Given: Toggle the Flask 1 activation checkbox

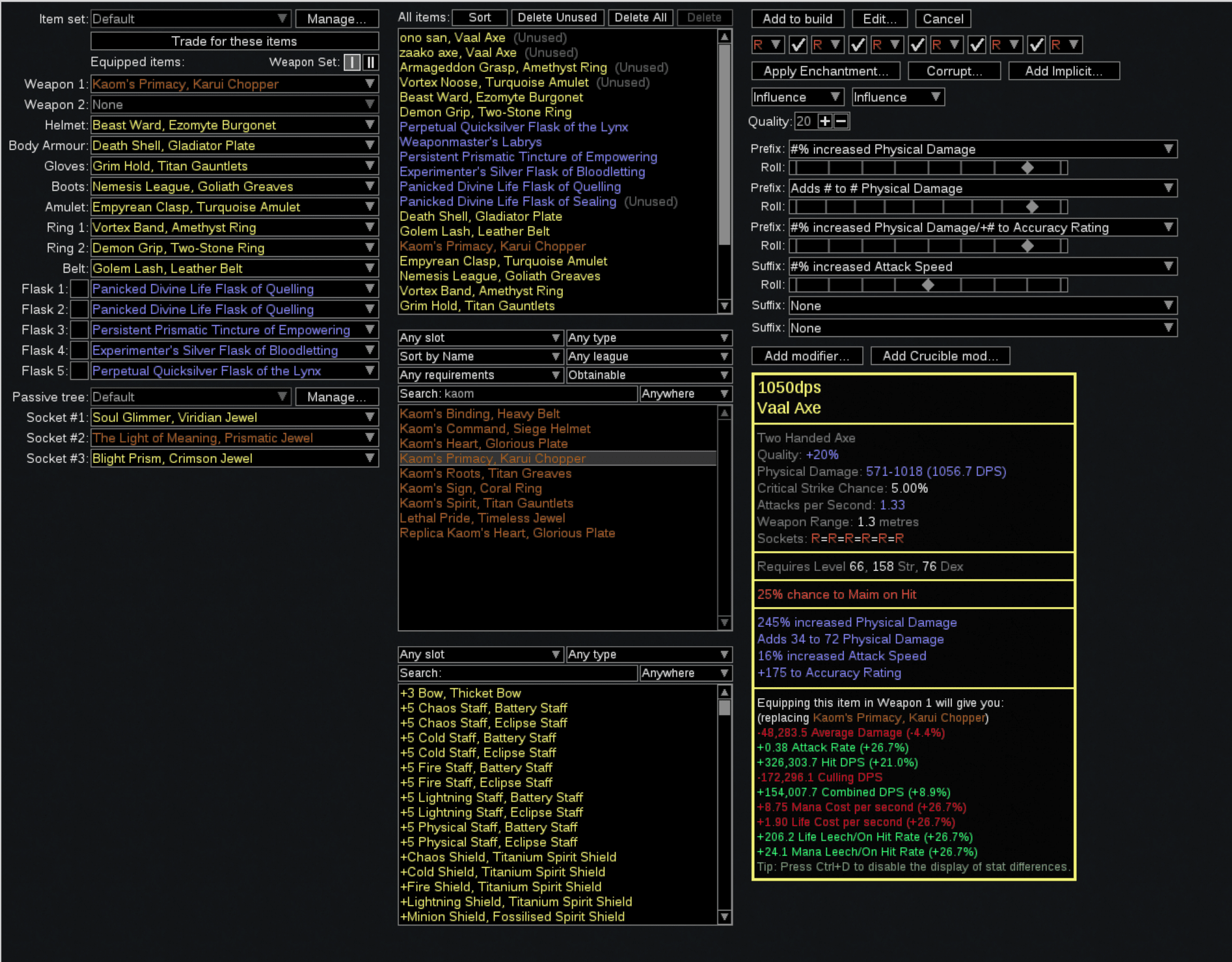Looking at the screenshot, I should 79,289.
